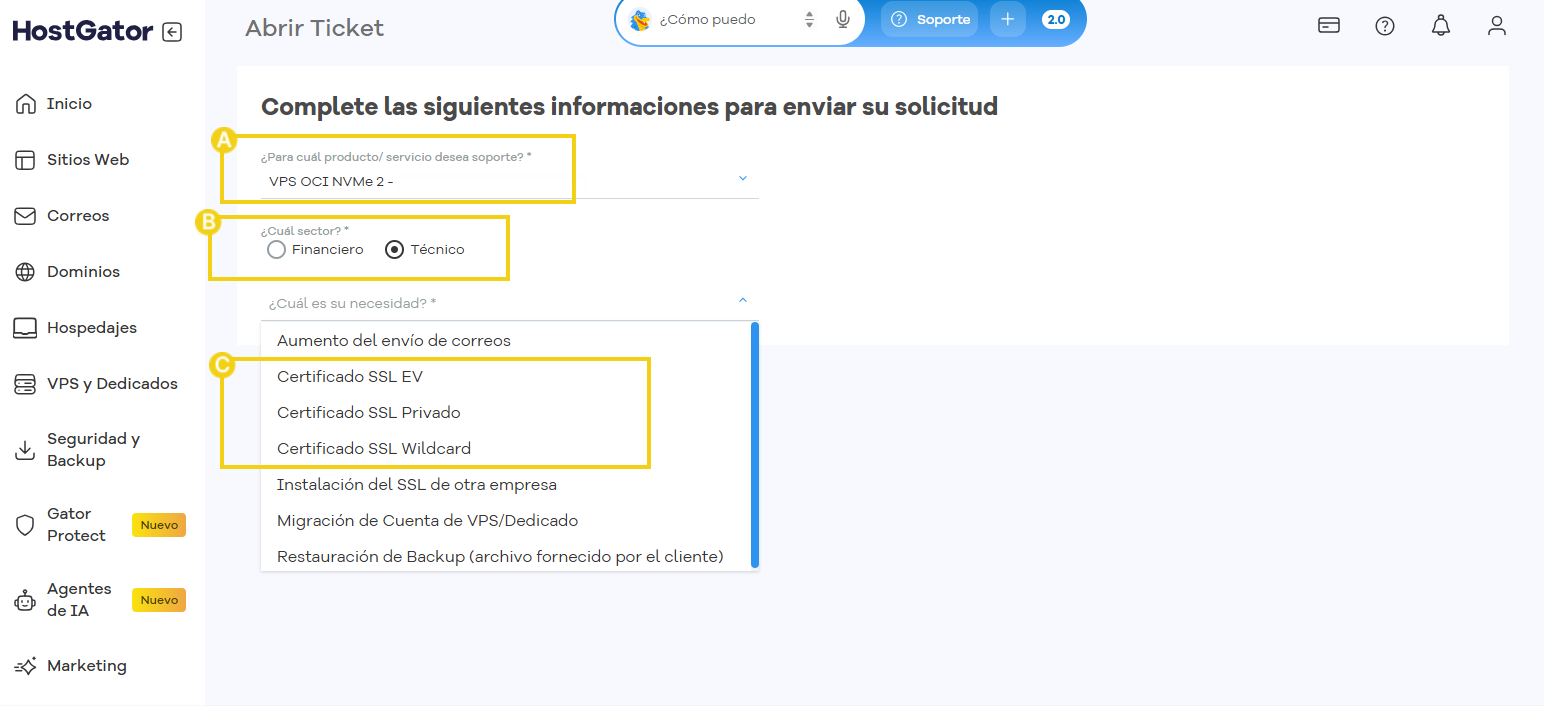Image resolution: width=1544 pixels, height=706 pixels.
Task: Choose 'Migración de Cuenta de VPS/Dedicado'
Action: [x=505, y=521]
